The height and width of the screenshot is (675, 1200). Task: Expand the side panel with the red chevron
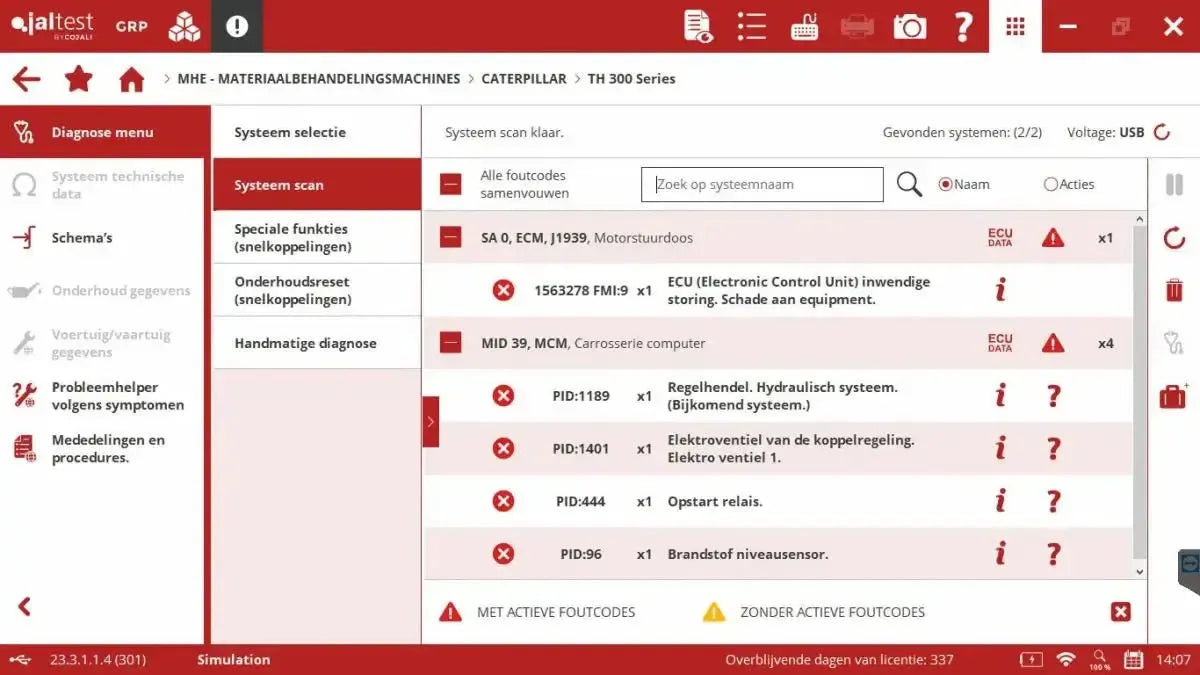click(x=431, y=422)
